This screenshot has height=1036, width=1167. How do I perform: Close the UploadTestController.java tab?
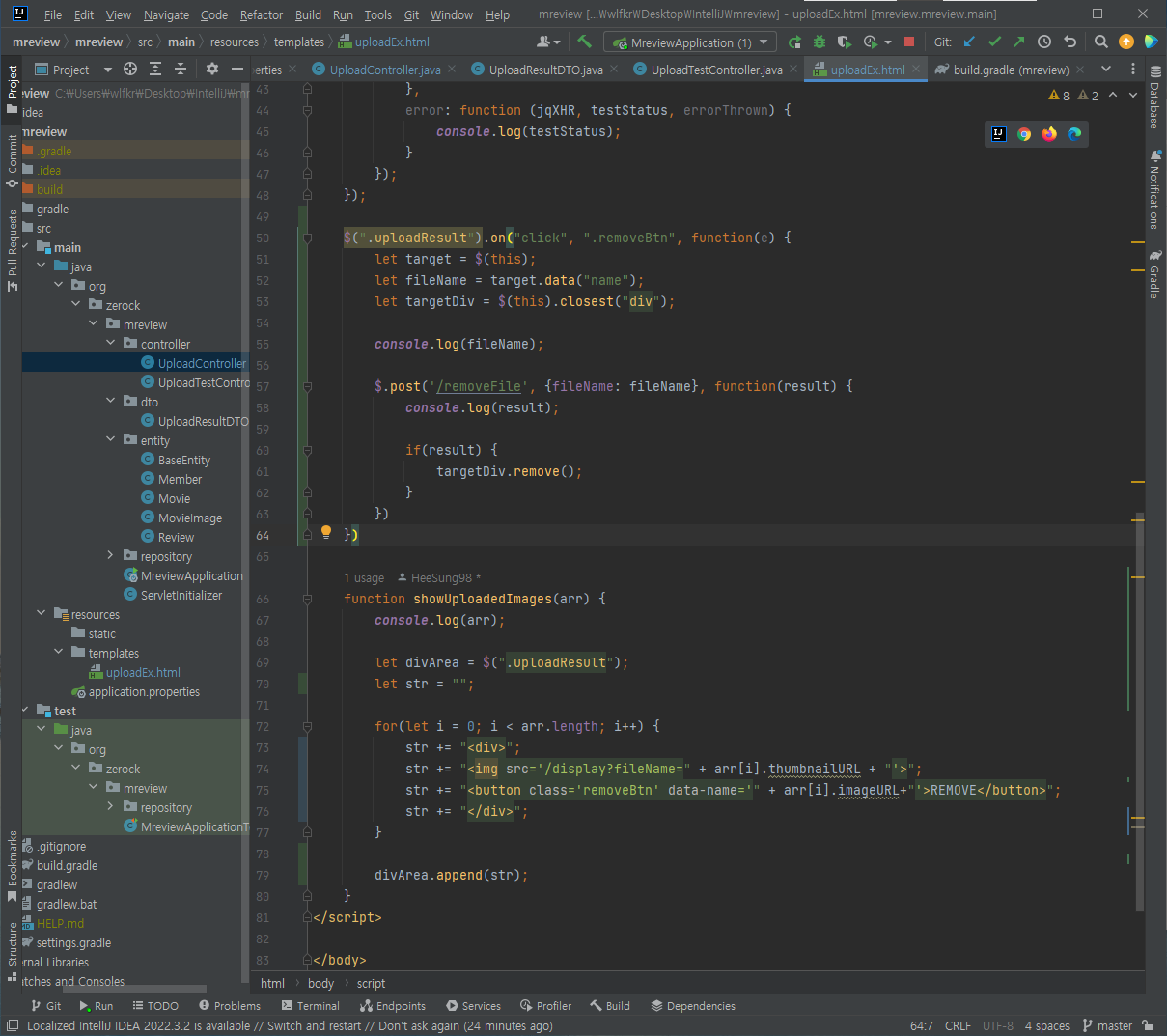coord(793,69)
